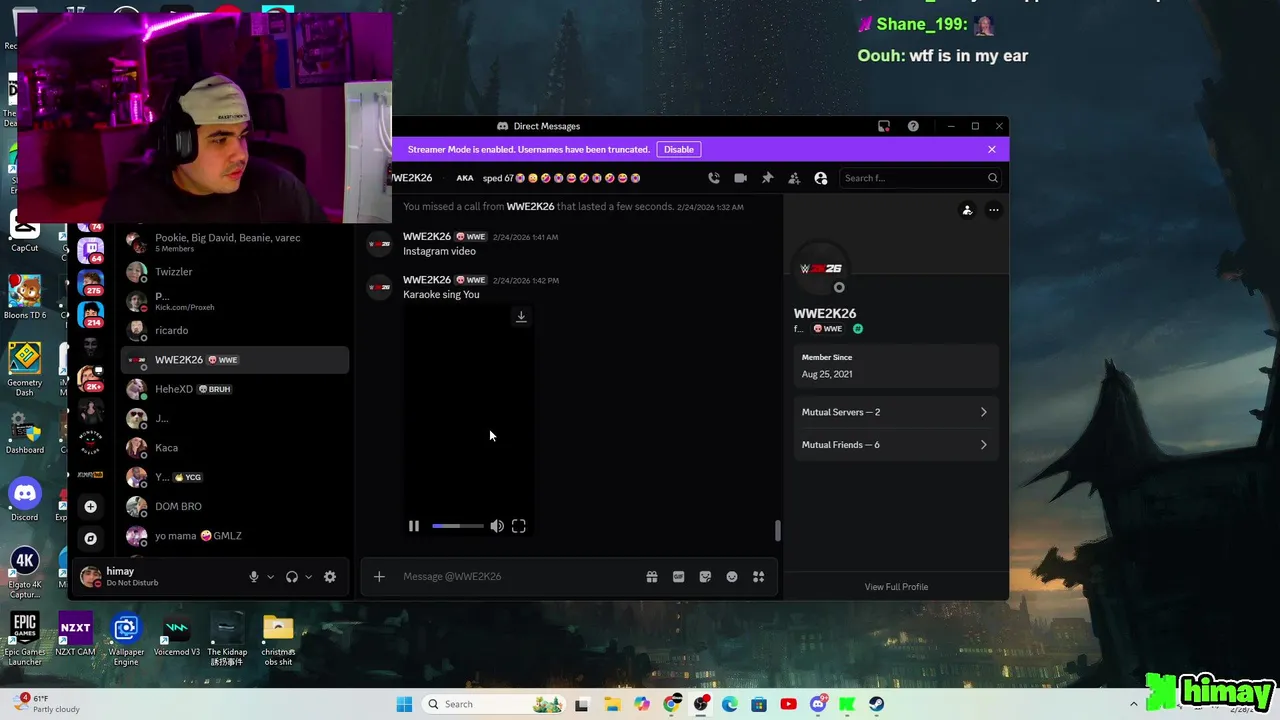Start a video call in Discord

point(740,178)
